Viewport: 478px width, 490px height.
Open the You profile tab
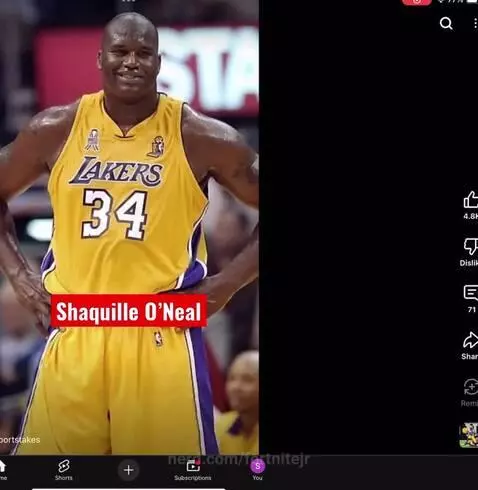tap(257, 470)
